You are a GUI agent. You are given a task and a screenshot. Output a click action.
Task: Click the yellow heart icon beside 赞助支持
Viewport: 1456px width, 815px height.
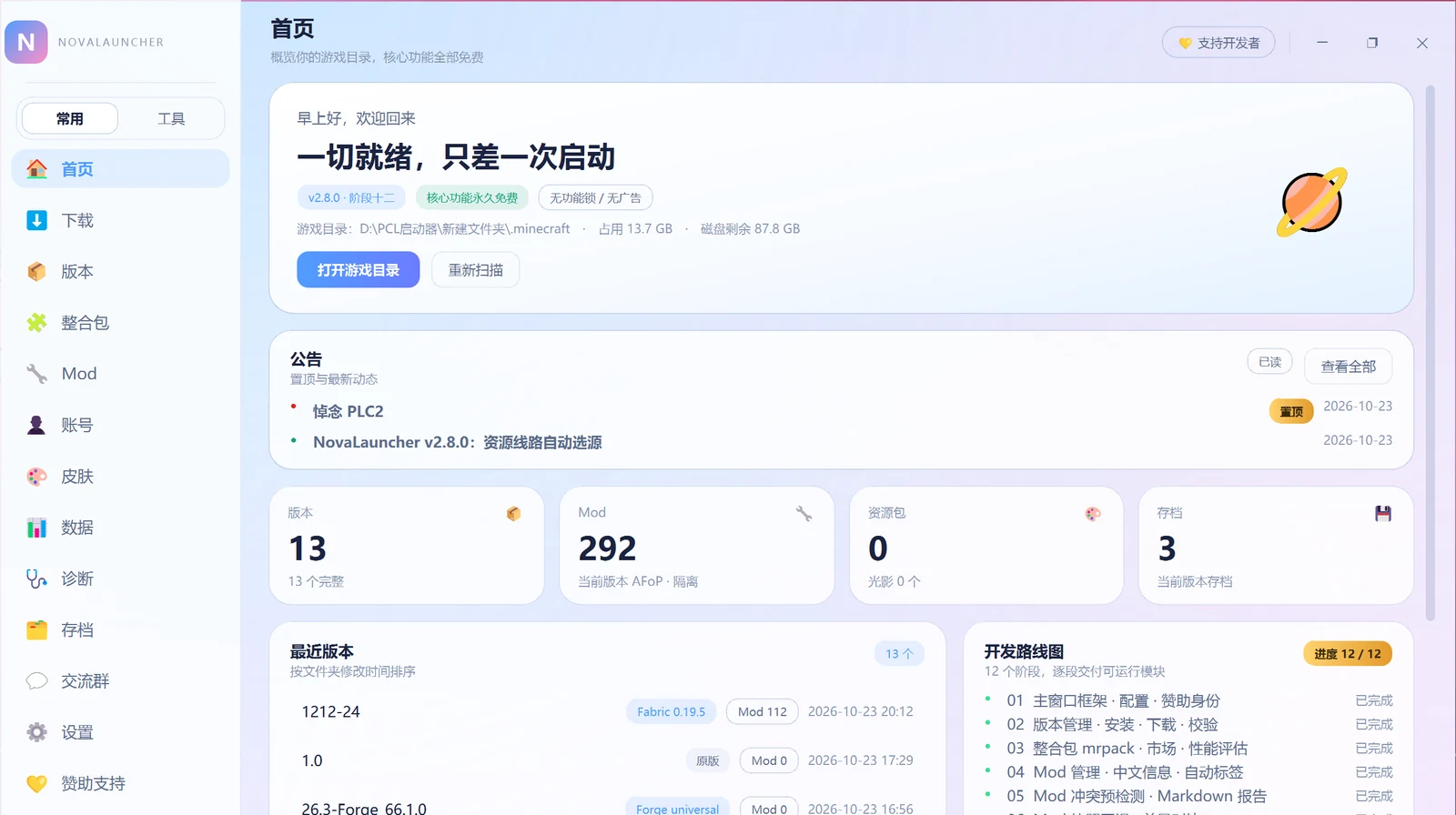click(x=36, y=783)
